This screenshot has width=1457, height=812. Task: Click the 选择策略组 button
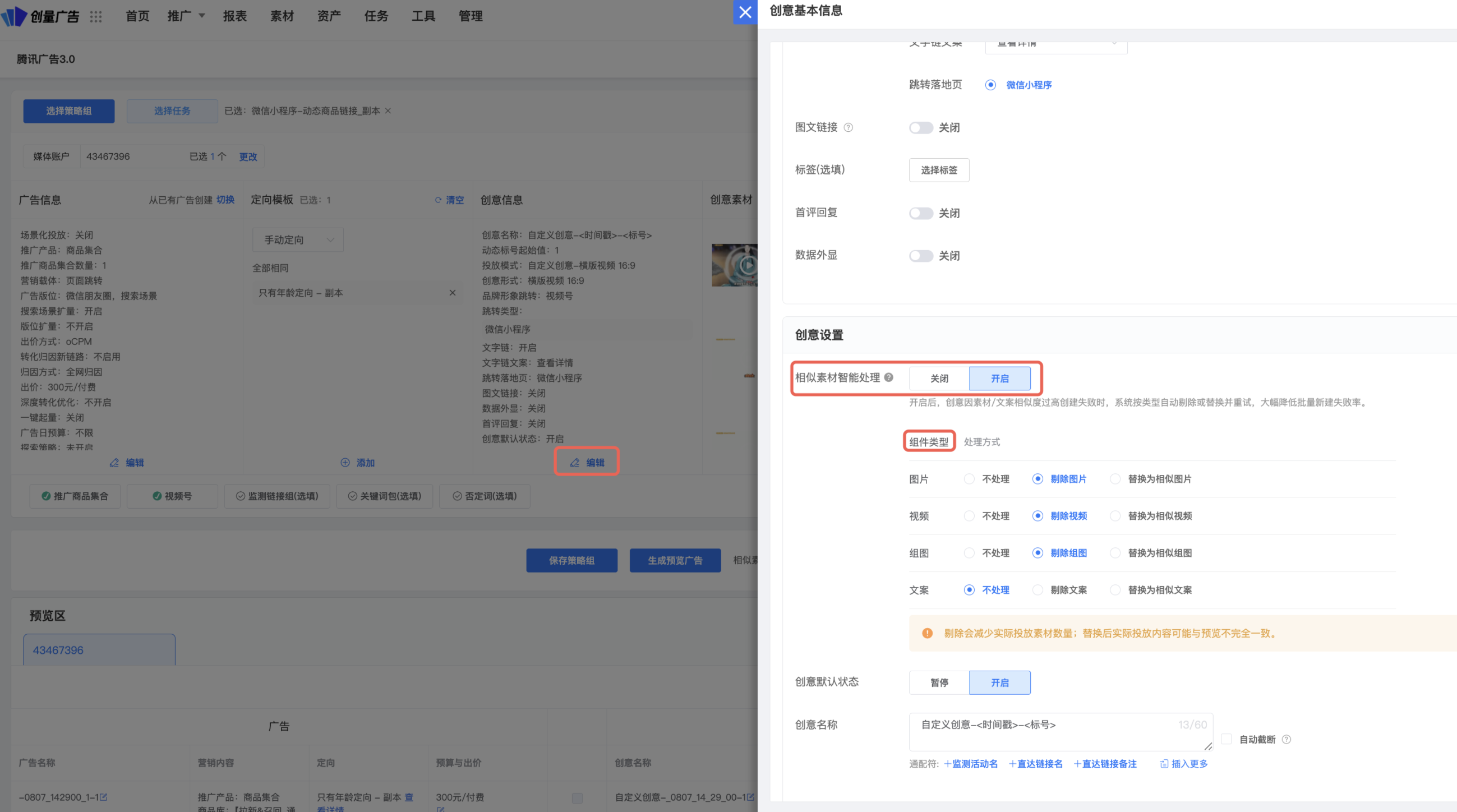[x=68, y=111]
